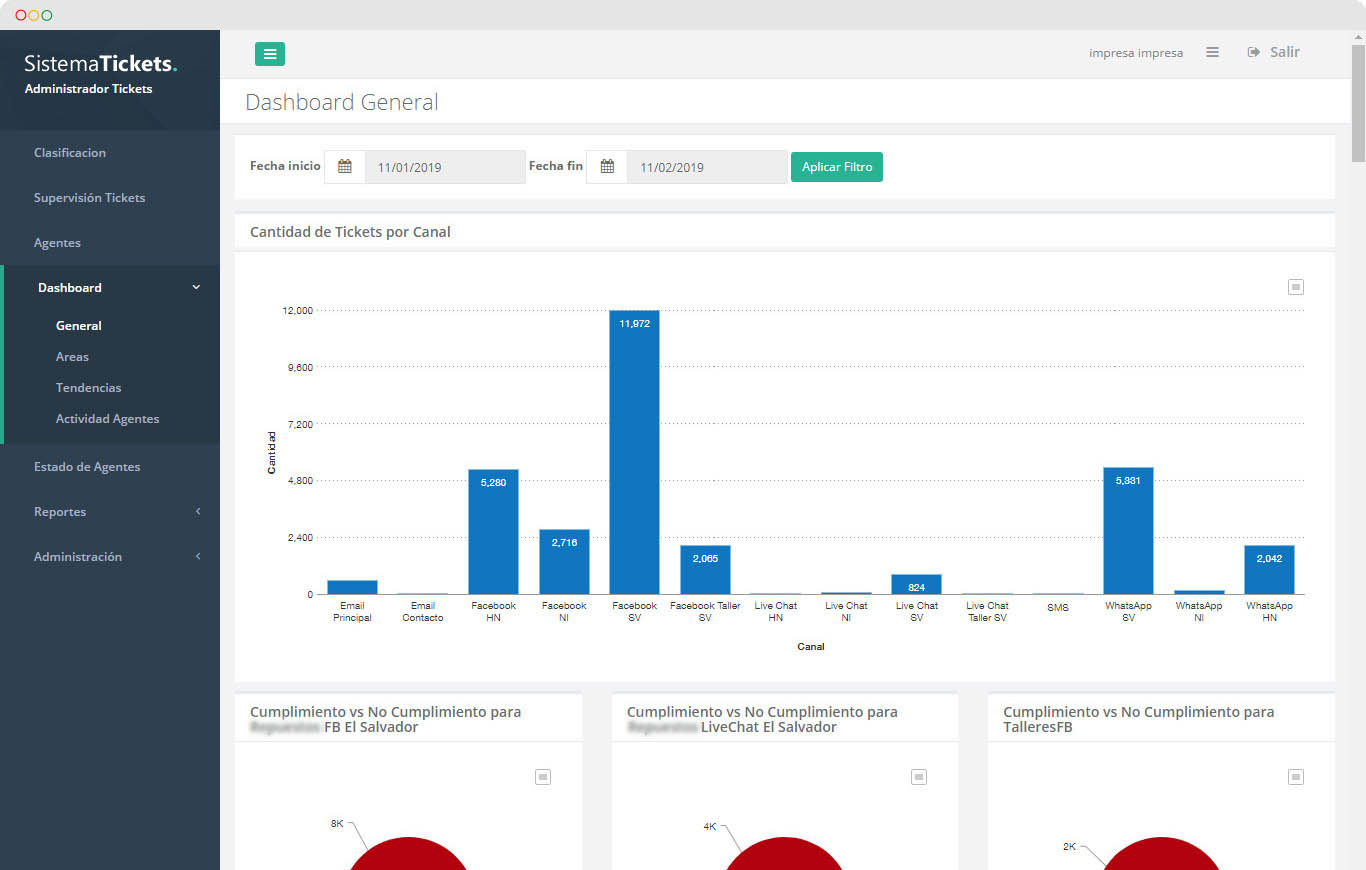Click the 12,000 y-axis value
This screenshot has width=1366, height=870.
click(x=298, y=311)
